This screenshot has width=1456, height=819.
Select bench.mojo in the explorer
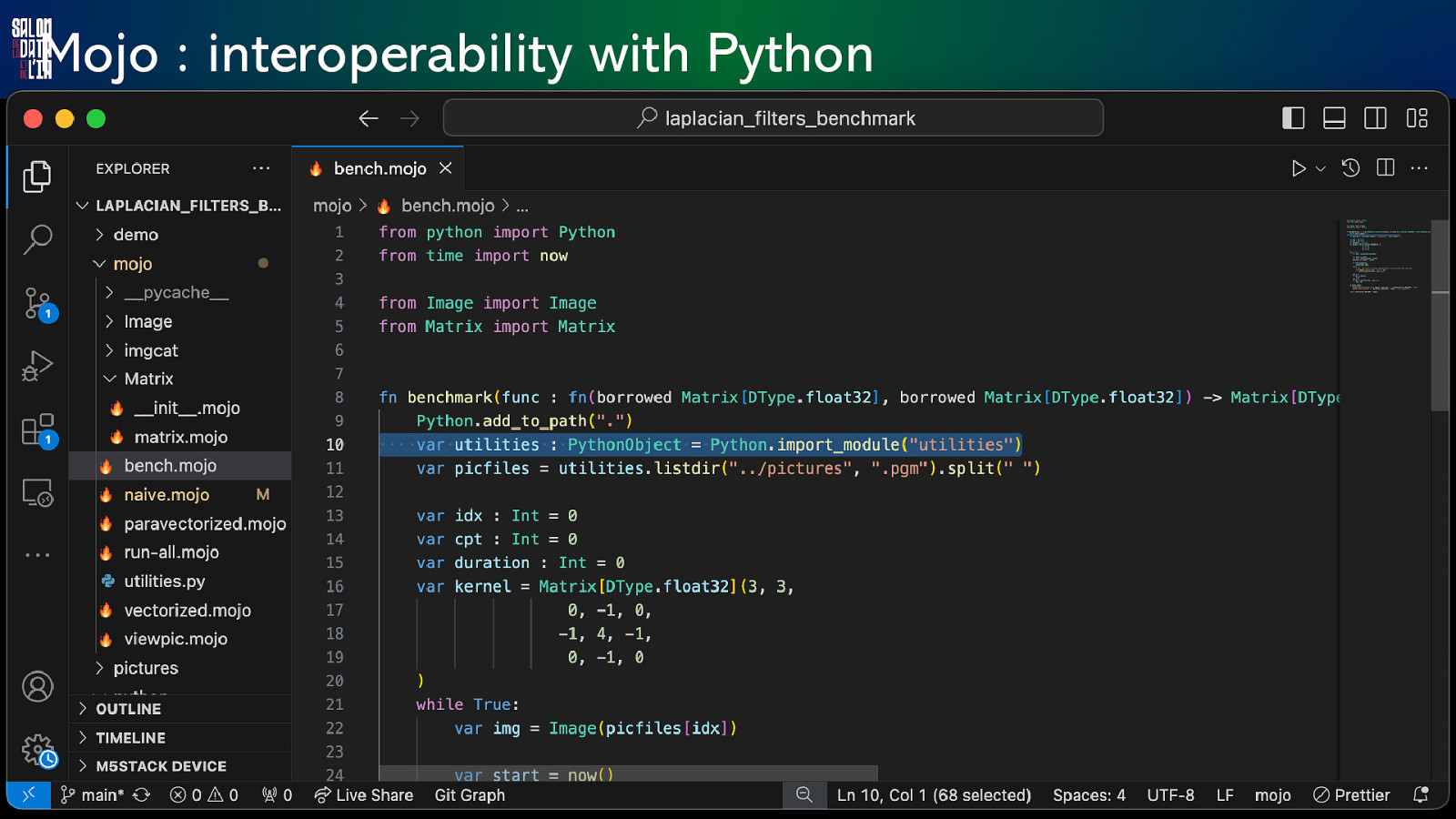point(180,466)
